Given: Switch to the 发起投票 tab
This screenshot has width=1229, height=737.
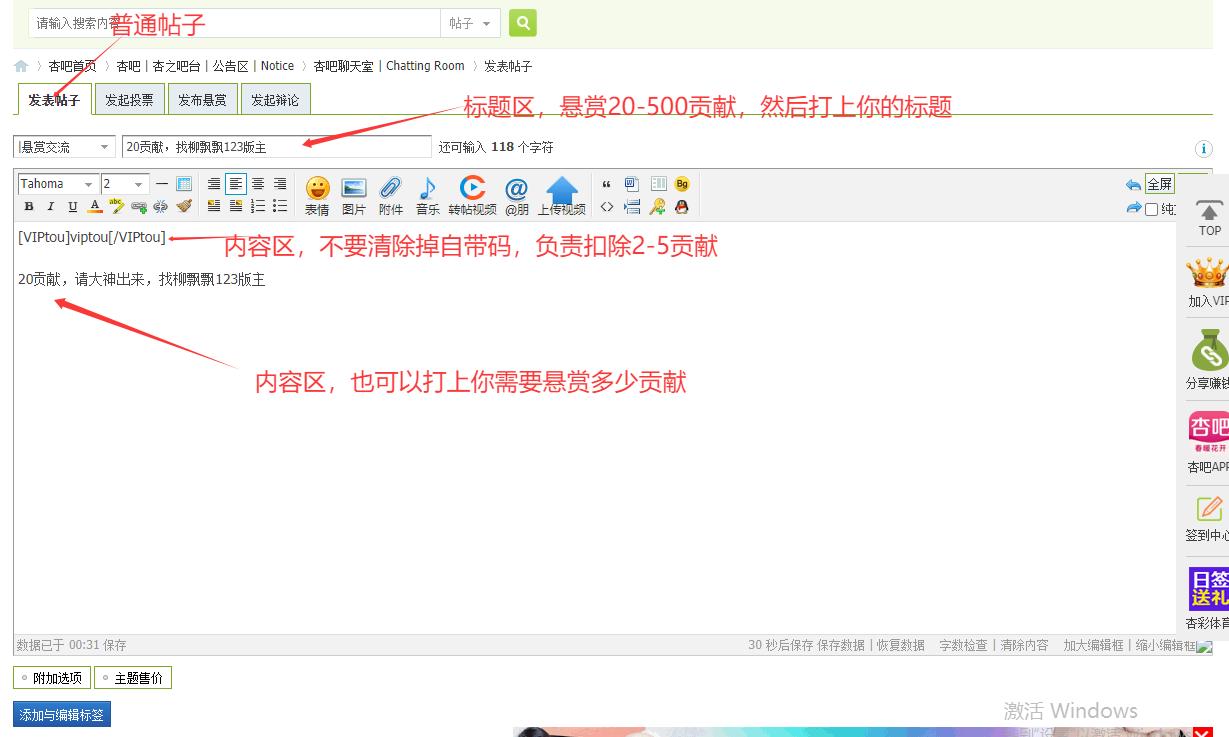Looking at the screenshot, I should [130, 100].
